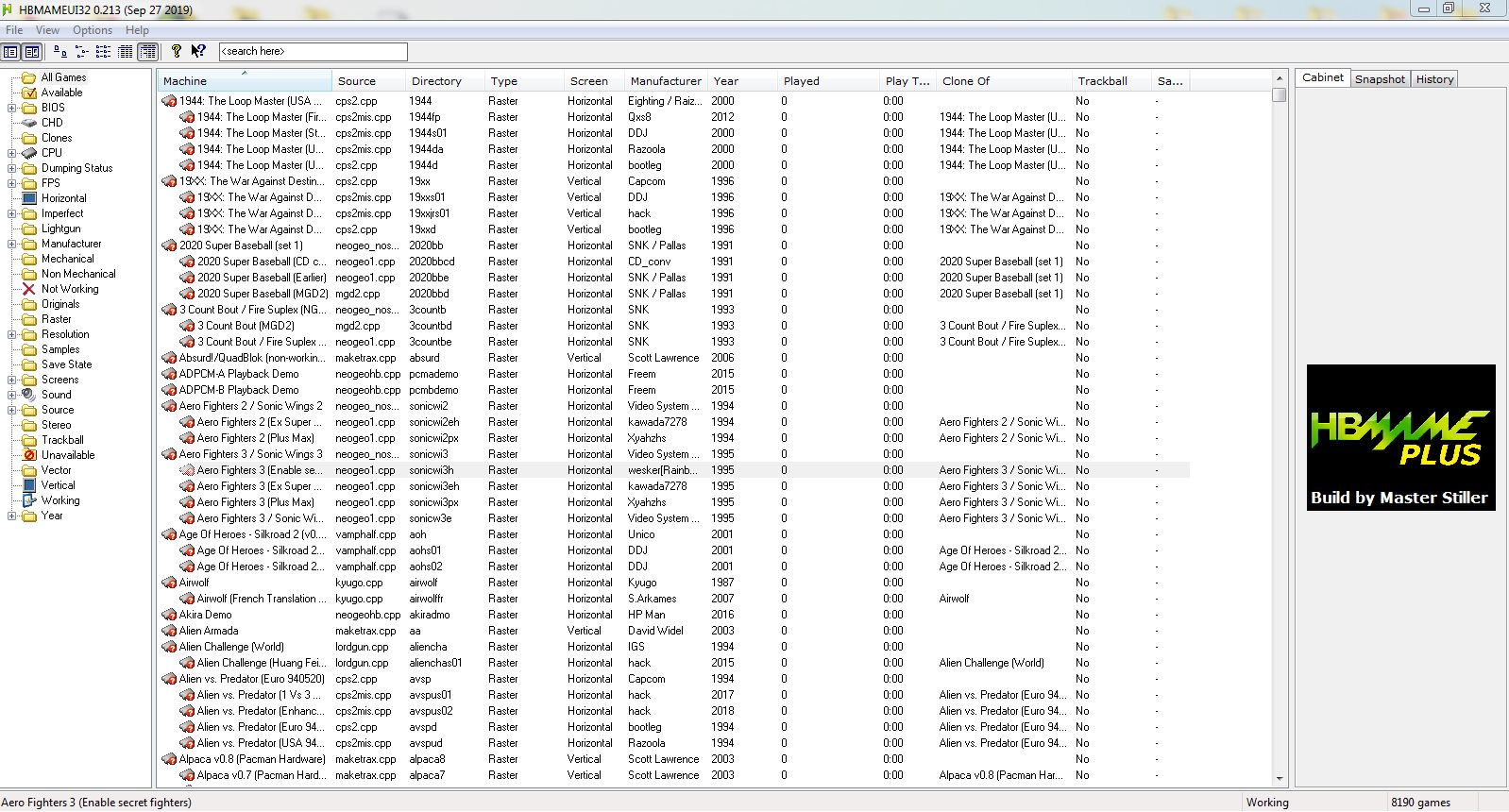Click the 2020 Super Baseball (set 1) icon
This screenshot has width=1509, height=812.
tap(170, 245)
